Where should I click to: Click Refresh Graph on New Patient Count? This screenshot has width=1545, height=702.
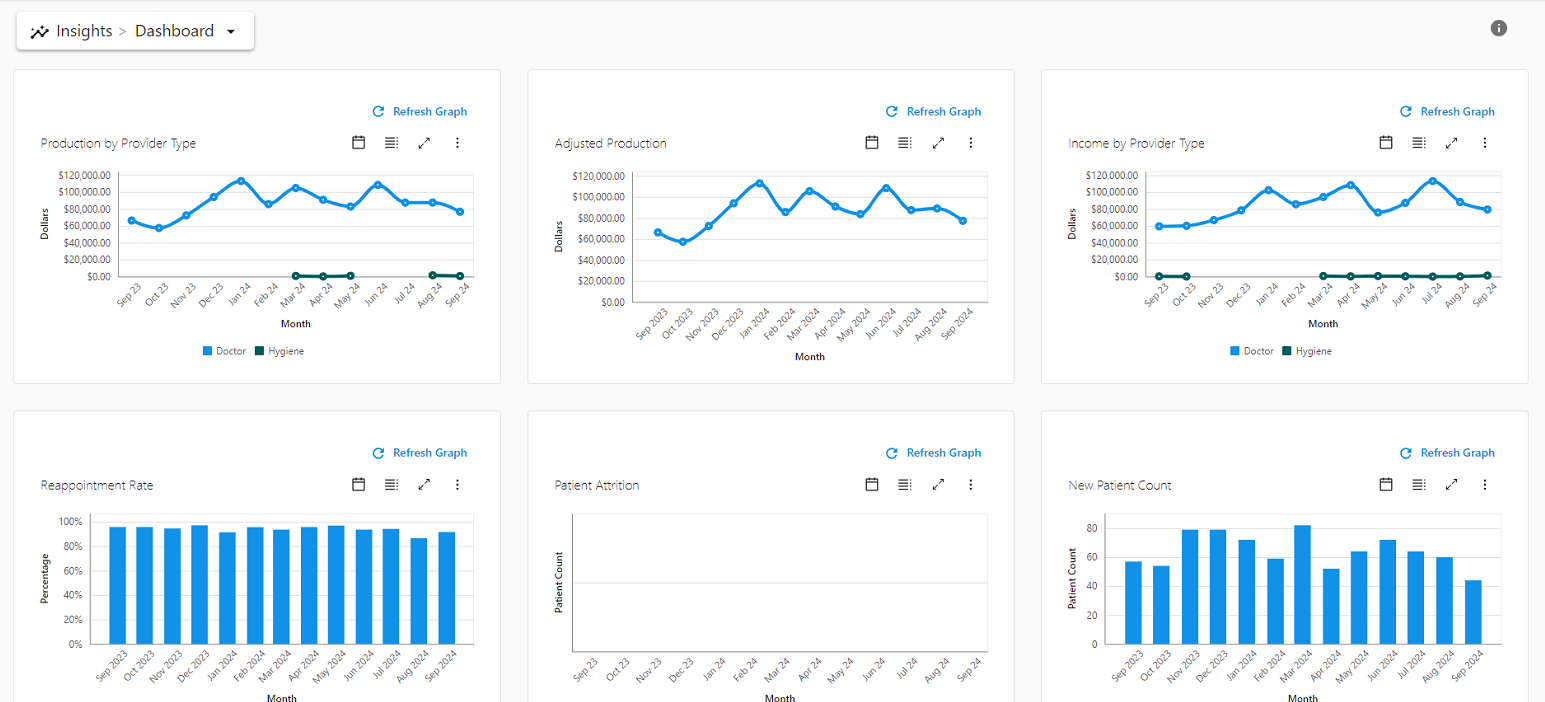1458,452
